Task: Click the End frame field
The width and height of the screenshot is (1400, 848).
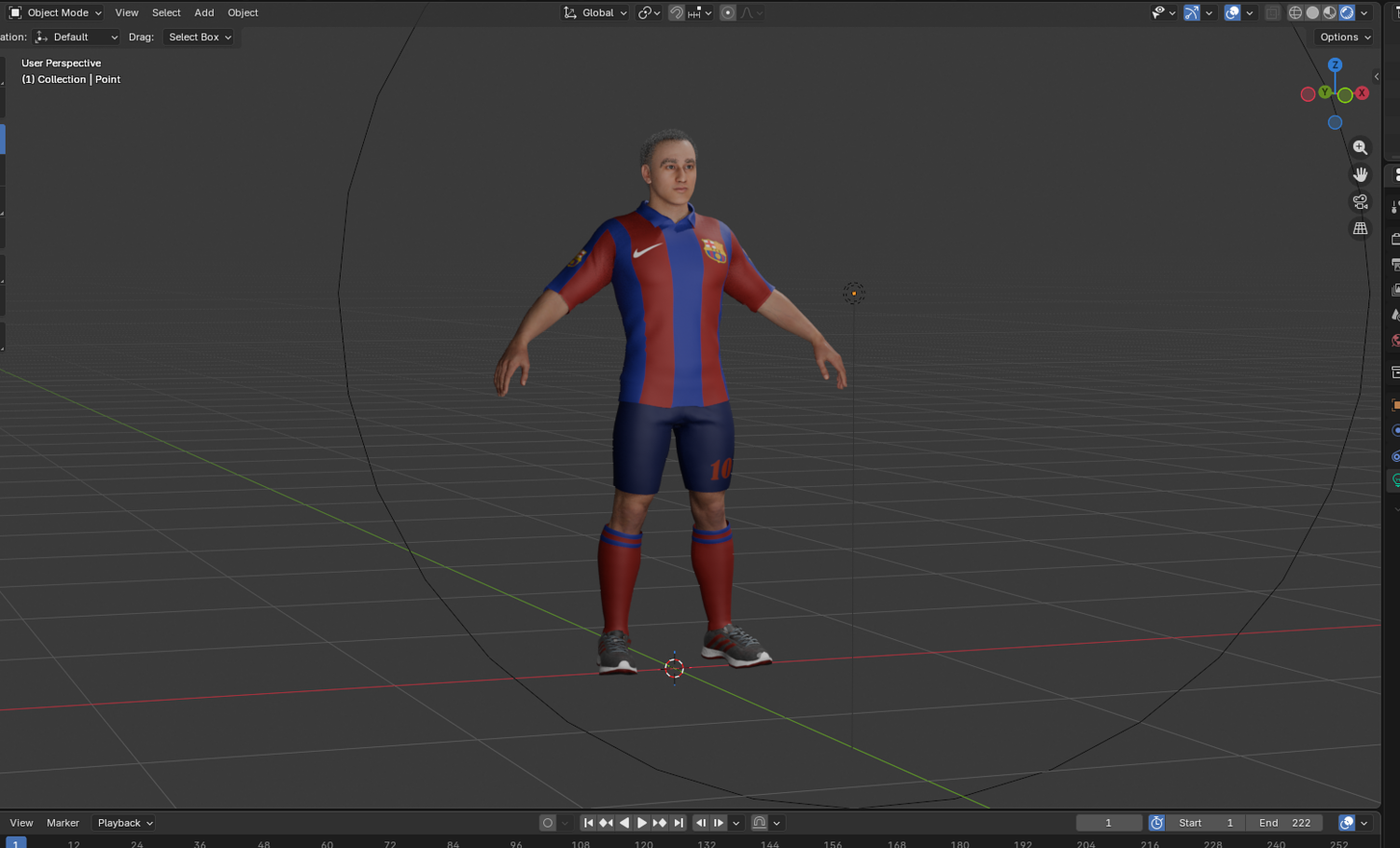Action: point(1284,823)
